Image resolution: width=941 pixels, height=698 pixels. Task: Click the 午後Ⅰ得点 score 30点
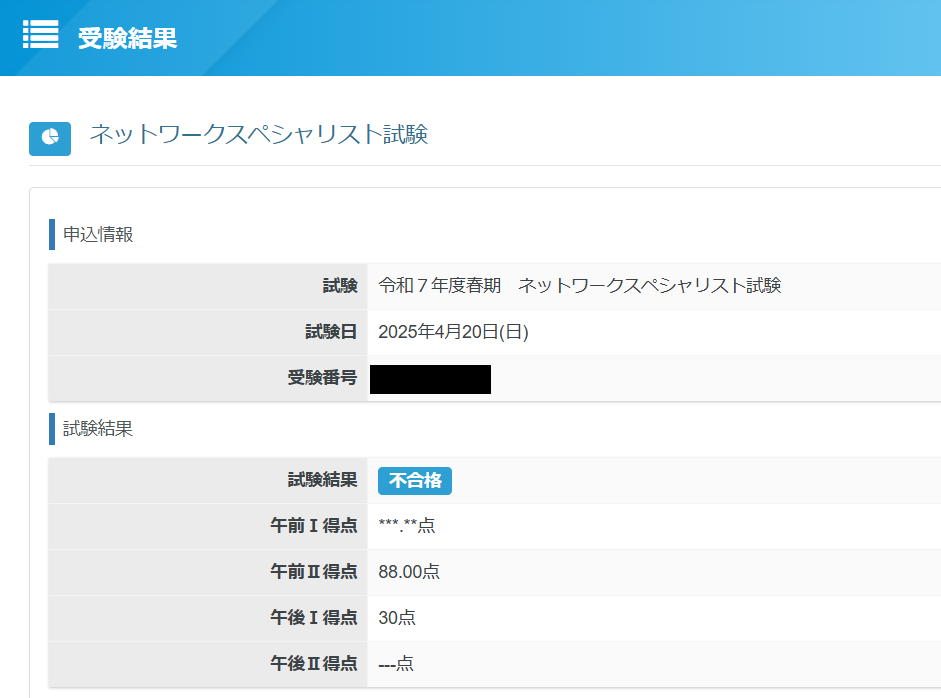tap(397, 618)
